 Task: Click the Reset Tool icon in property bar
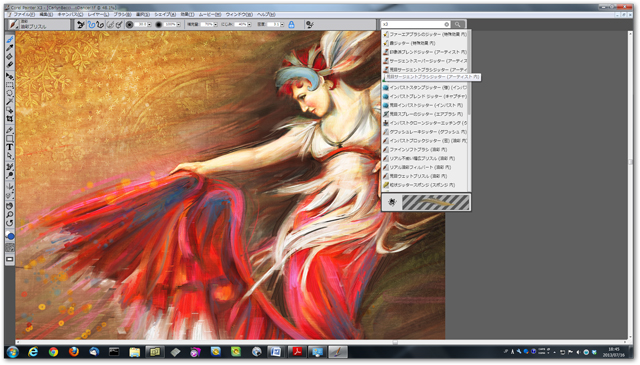click(x=81, y=24)
